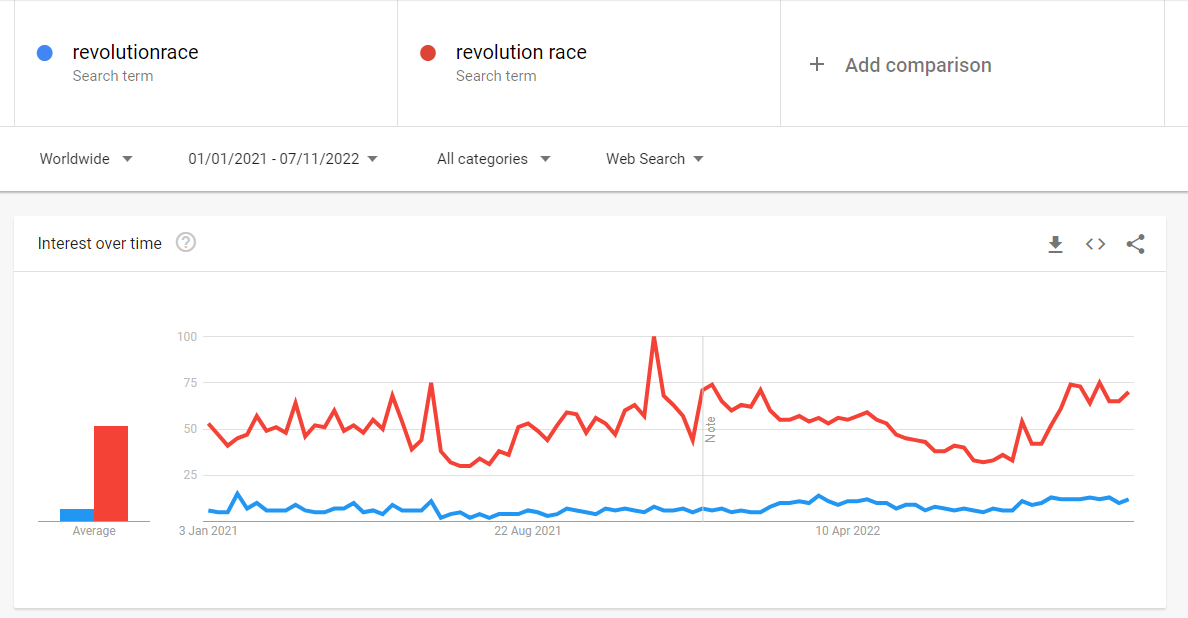The height and width of the screenshot is (618, 1188).
Task: Click the embed code icon
Action: coord(1095,244)
